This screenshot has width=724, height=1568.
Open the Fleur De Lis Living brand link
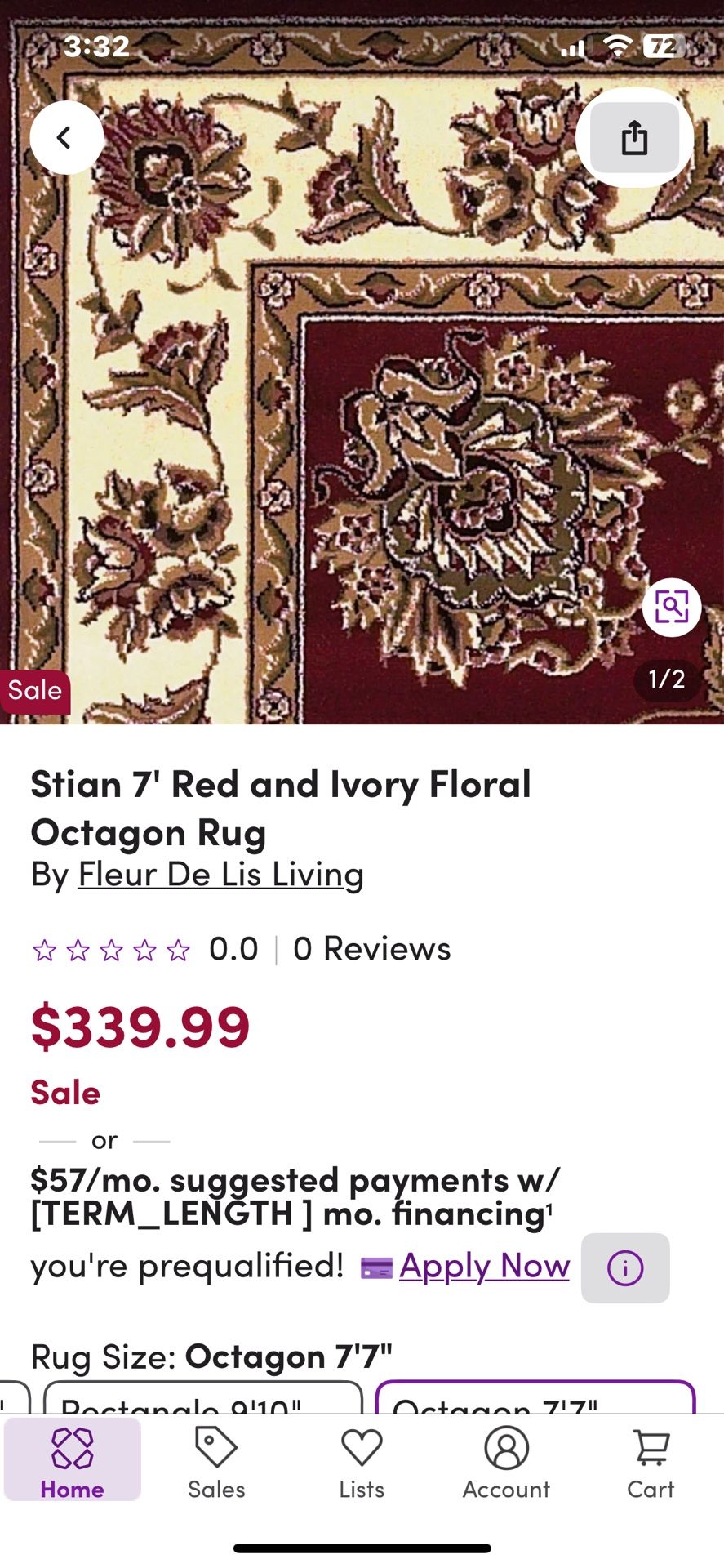[220, 874]
